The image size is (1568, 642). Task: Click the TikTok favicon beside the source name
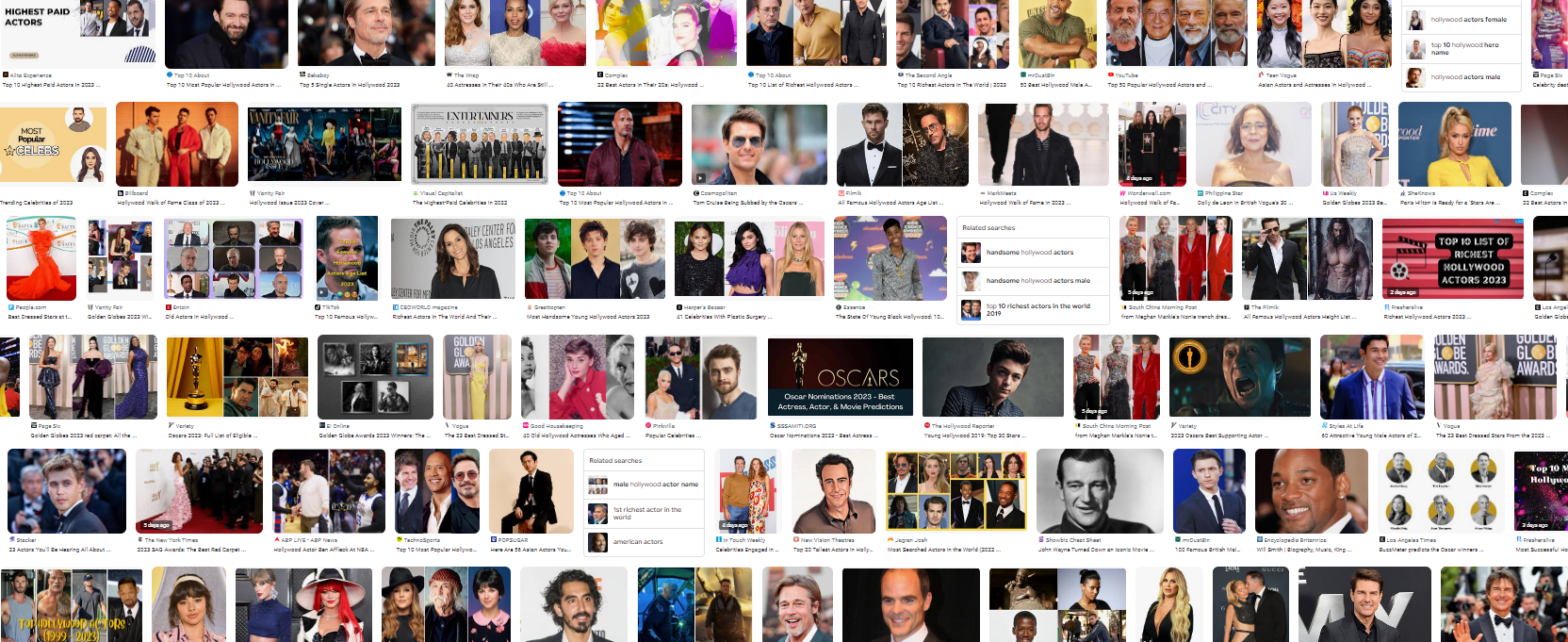point(318,307)
